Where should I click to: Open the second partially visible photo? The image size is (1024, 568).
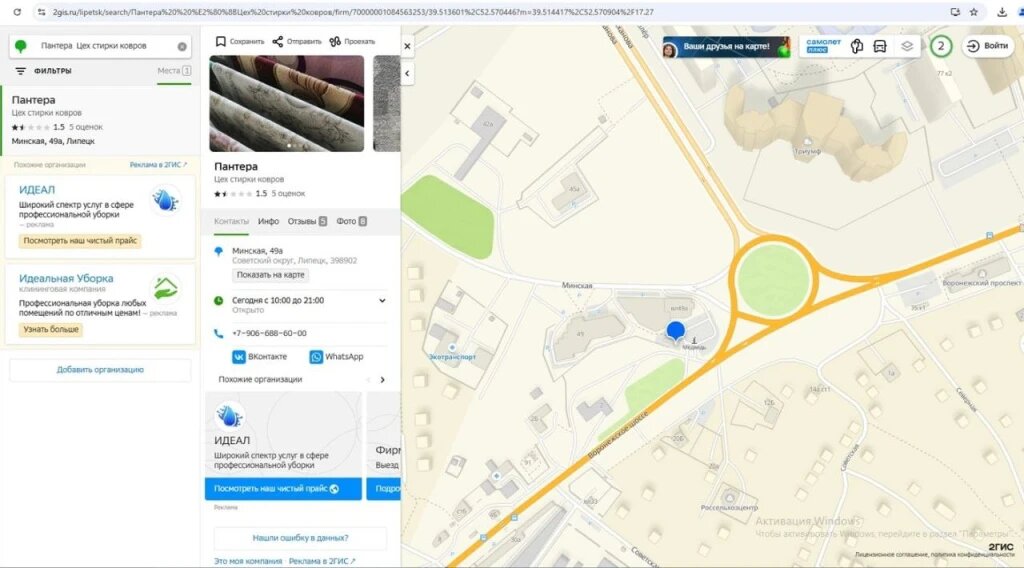[387, 103]
